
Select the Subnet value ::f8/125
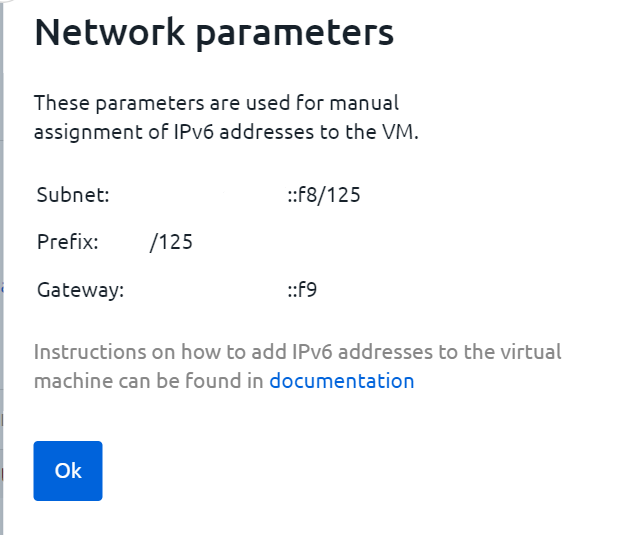(x=324, y=195)
